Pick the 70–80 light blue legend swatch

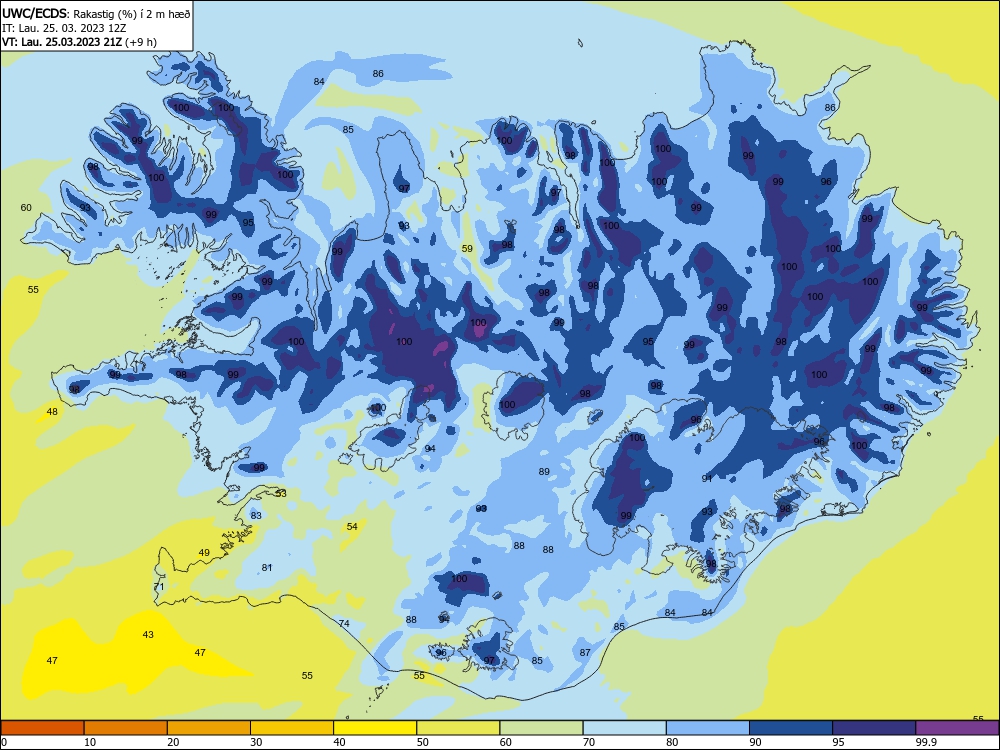click(x=624, y=728)
